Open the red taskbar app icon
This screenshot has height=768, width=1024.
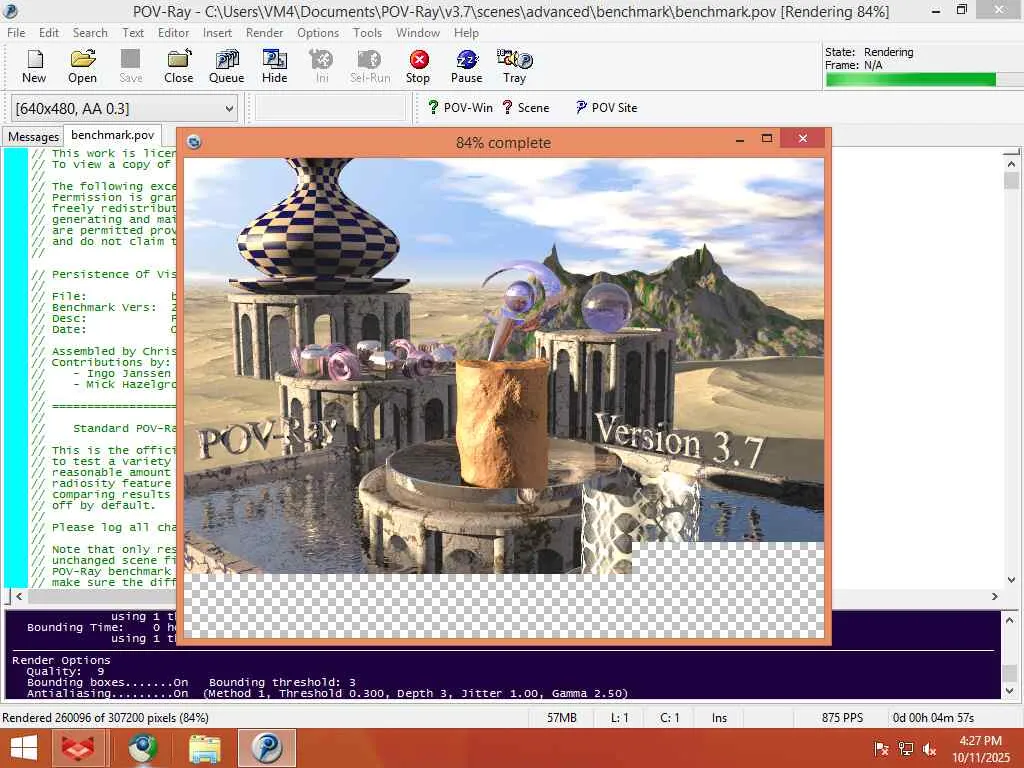(x=78, y=748)
